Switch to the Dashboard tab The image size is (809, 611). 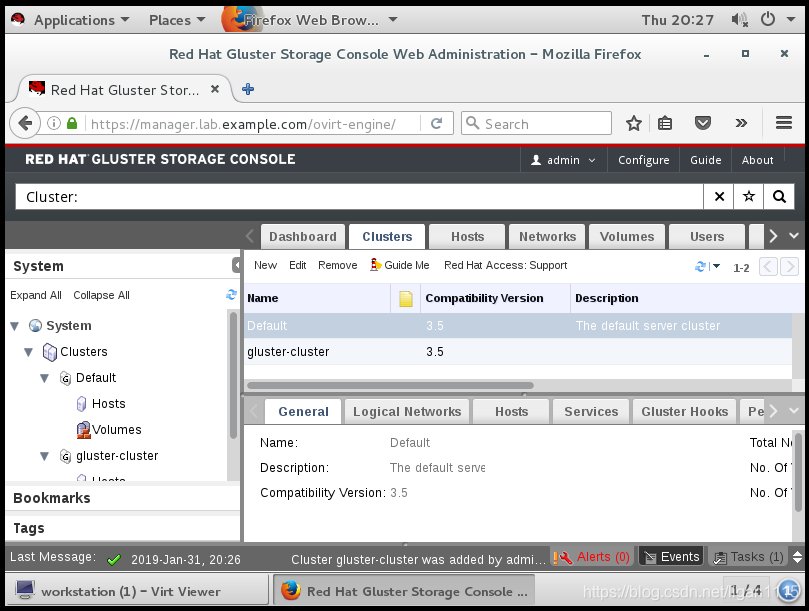(302, 236)
